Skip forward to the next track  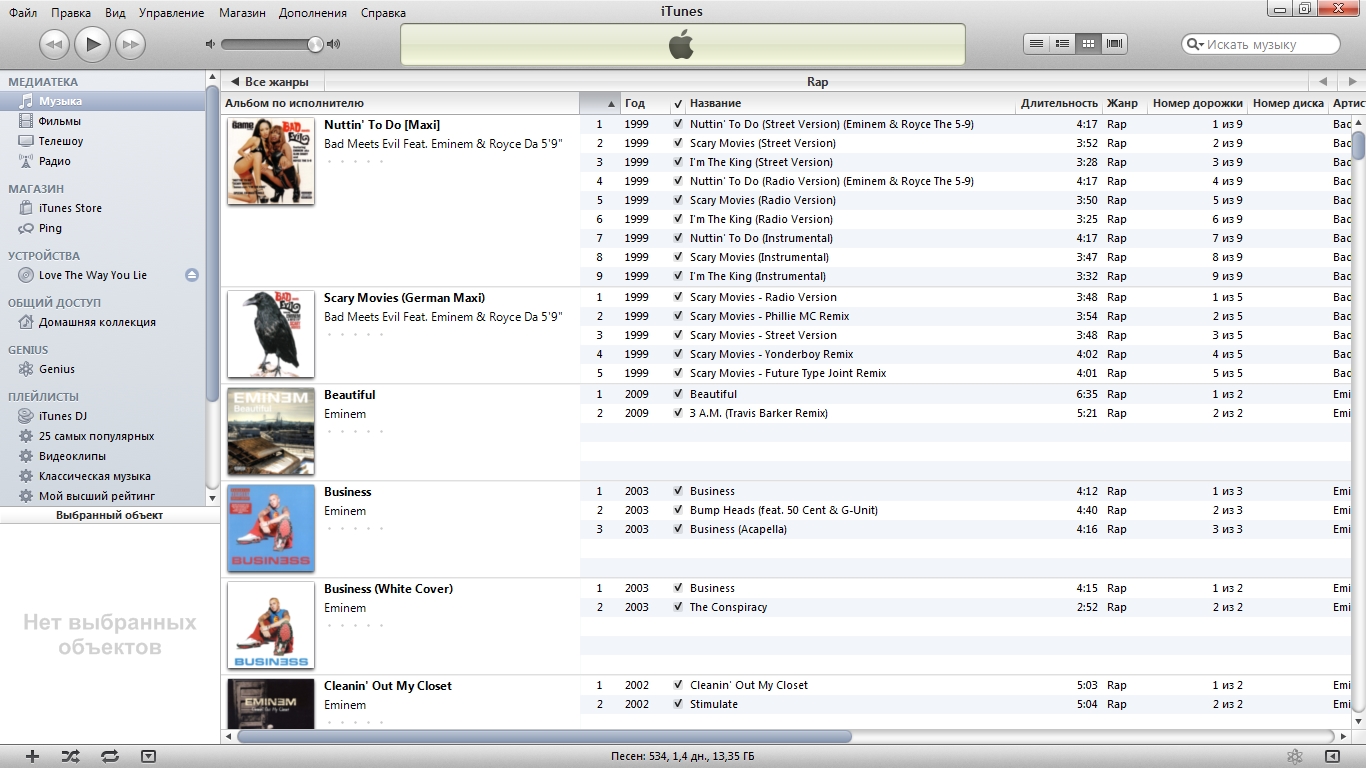(x=131, y=44)
